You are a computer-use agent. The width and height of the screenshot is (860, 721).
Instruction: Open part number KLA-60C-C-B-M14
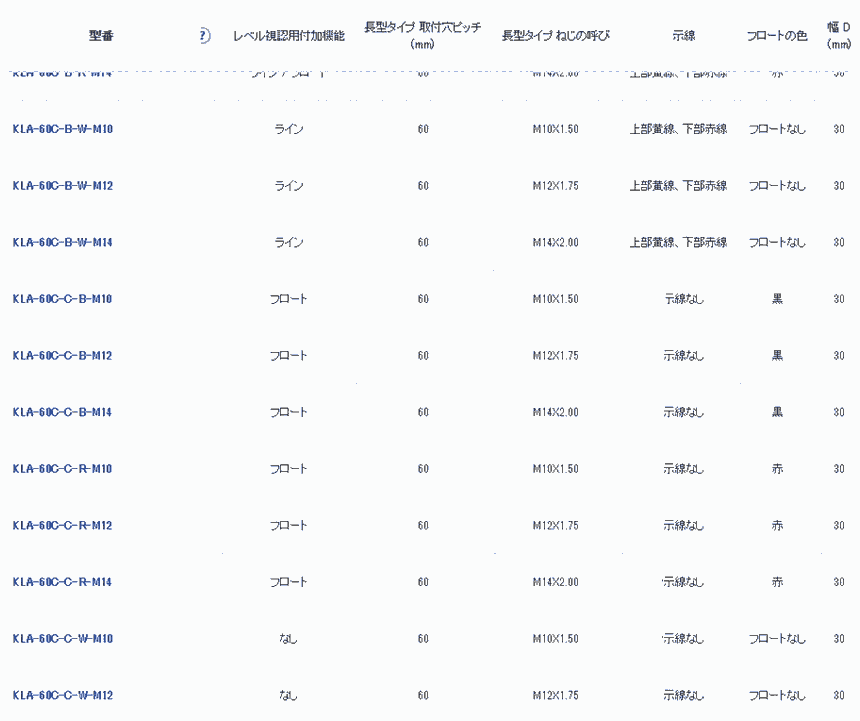pyautogui.click(x=62, y=412)
